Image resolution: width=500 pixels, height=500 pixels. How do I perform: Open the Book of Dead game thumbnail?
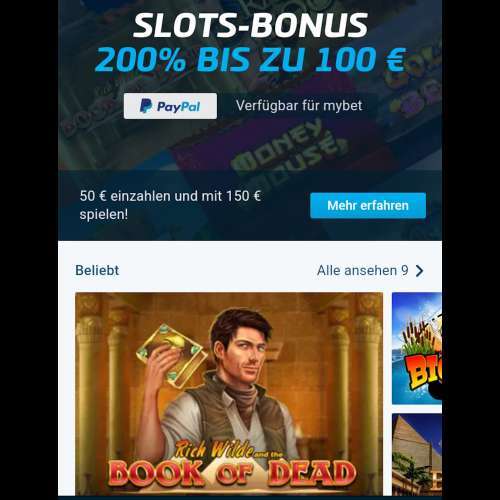(x=229, y=394)
